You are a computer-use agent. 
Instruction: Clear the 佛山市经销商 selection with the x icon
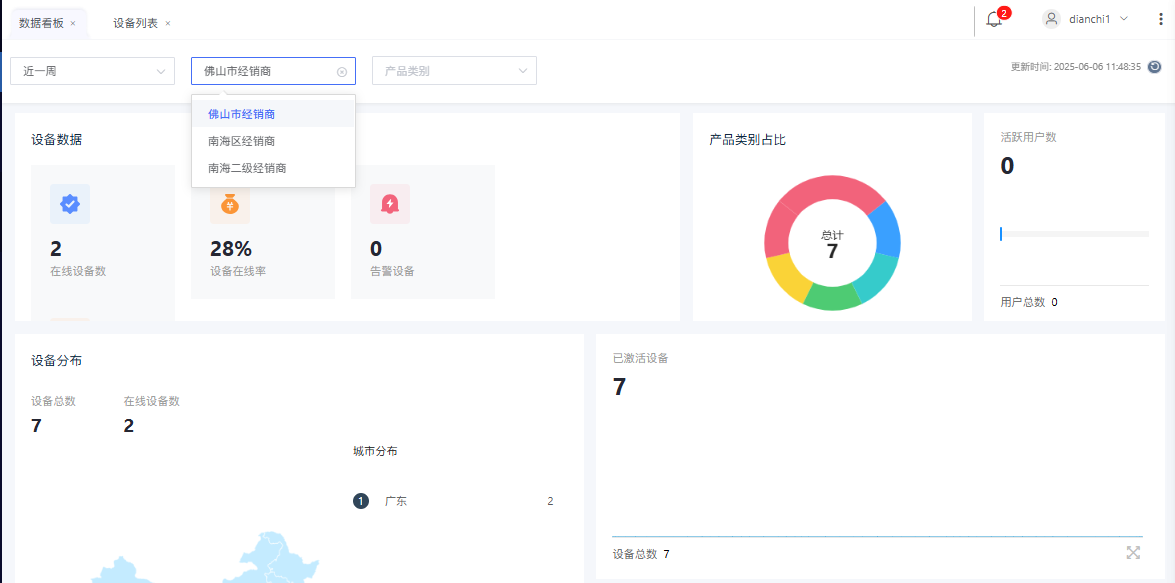pos(342,71)
